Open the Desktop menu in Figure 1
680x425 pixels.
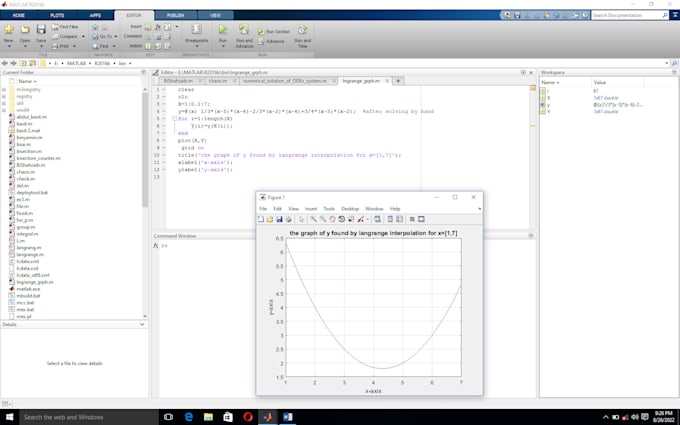350,209
